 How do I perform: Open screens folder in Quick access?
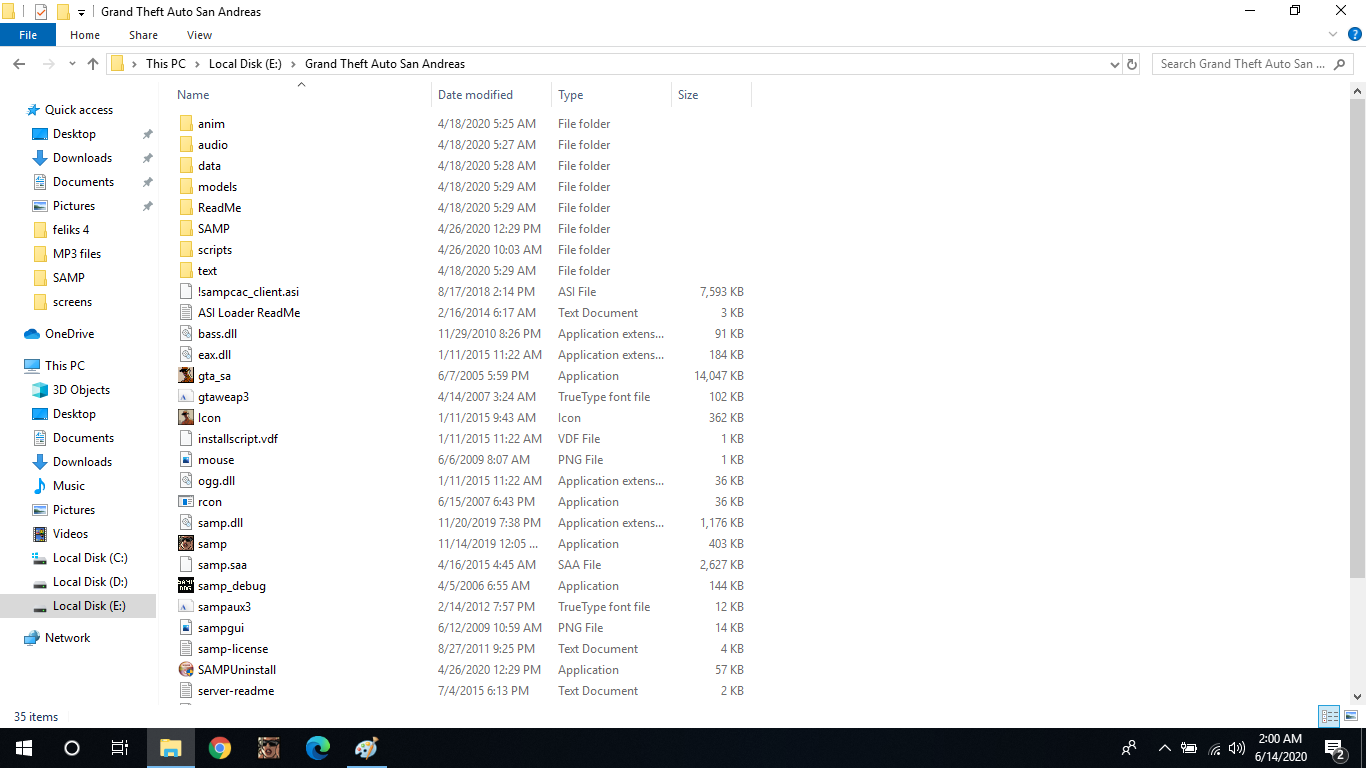[72, 302]
